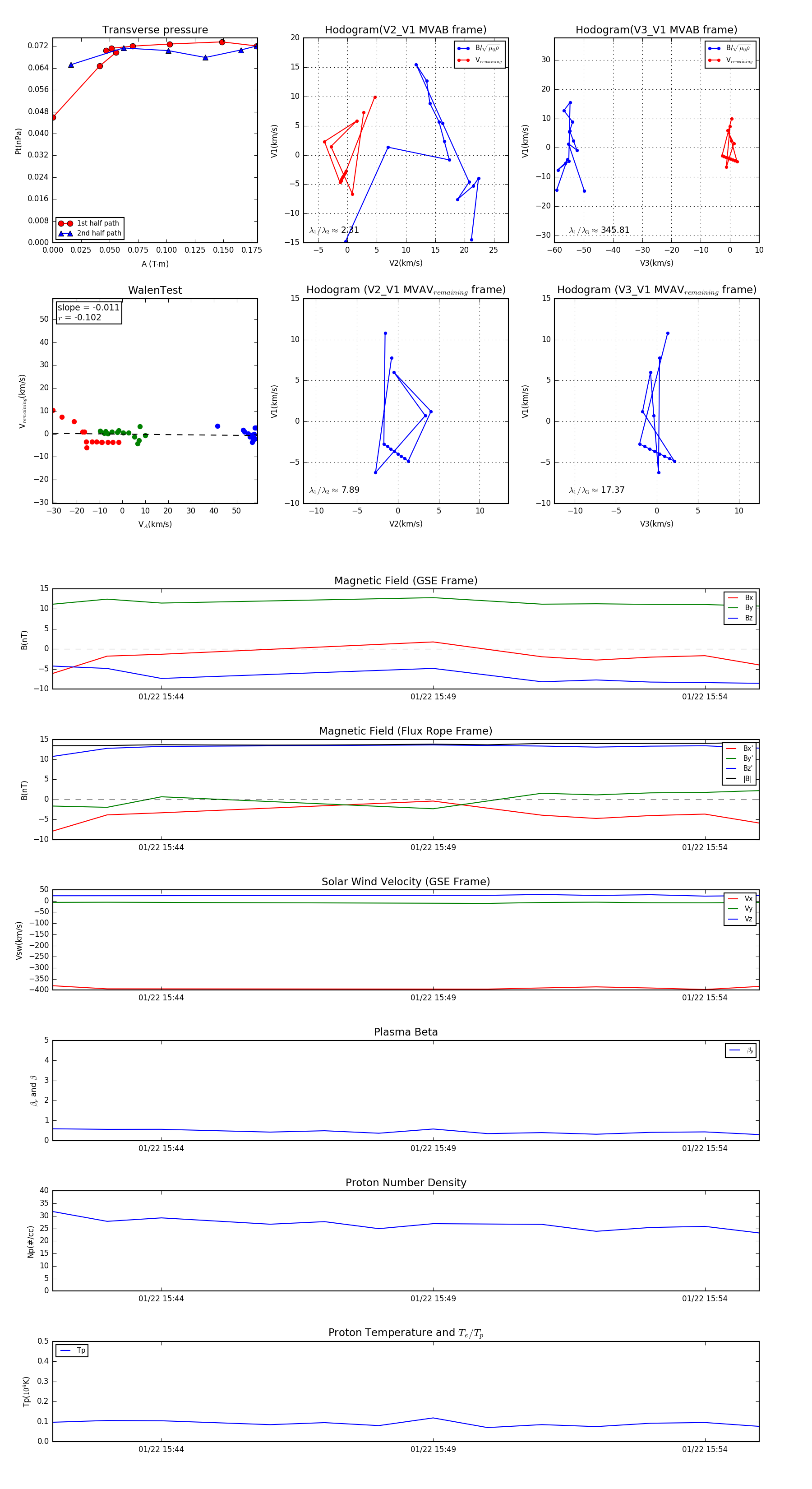Click the eigenvalue ratio '17.37' annotation
The image size is (812, 1489).
[x=597, y=490]
